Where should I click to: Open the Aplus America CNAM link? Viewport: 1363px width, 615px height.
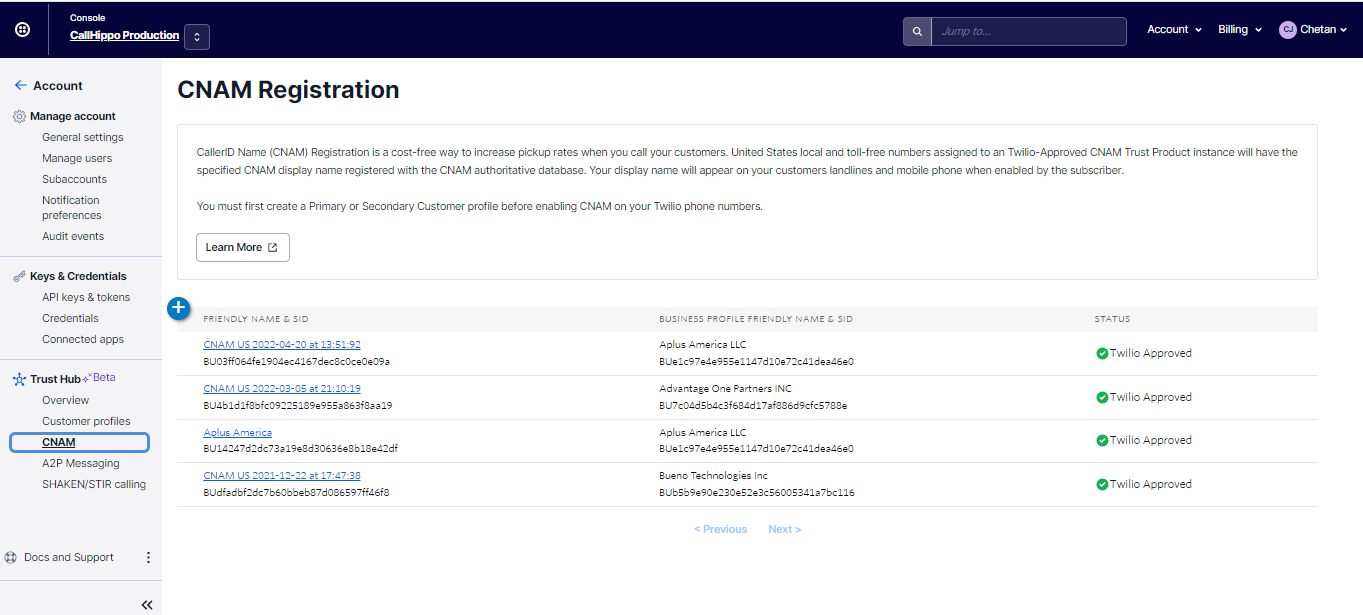238,433
